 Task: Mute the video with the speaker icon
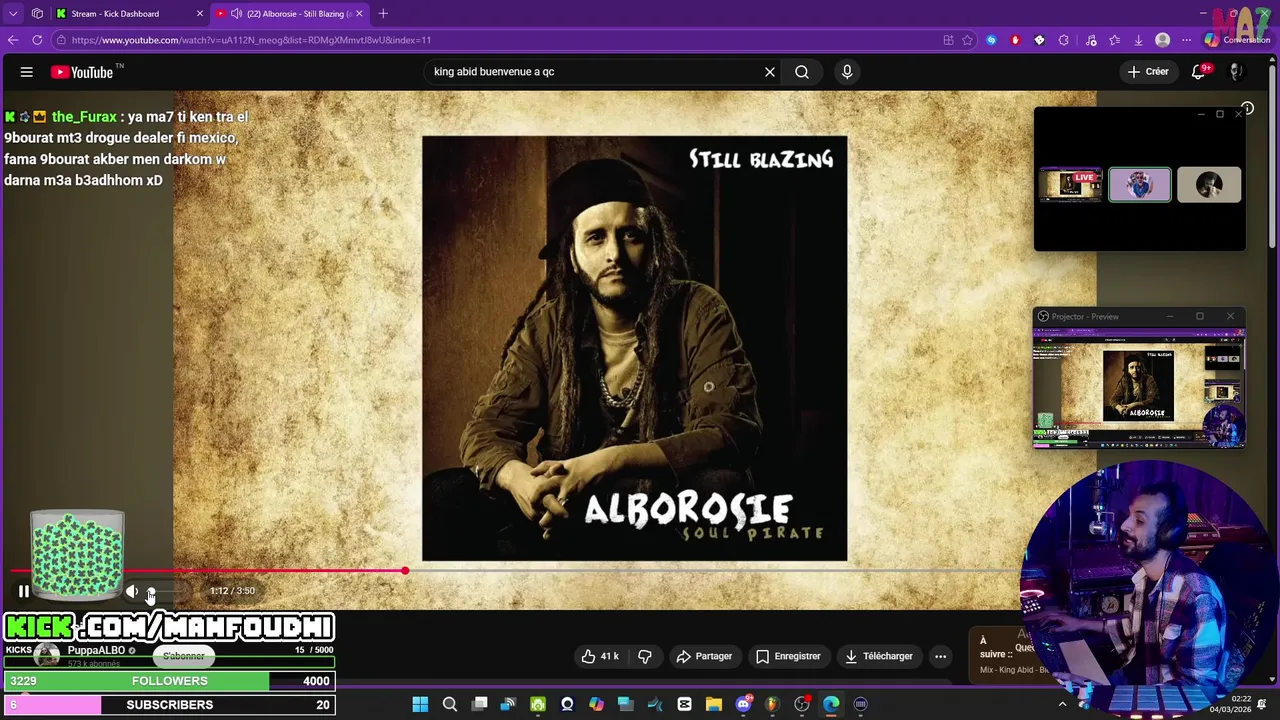point(131,591)
